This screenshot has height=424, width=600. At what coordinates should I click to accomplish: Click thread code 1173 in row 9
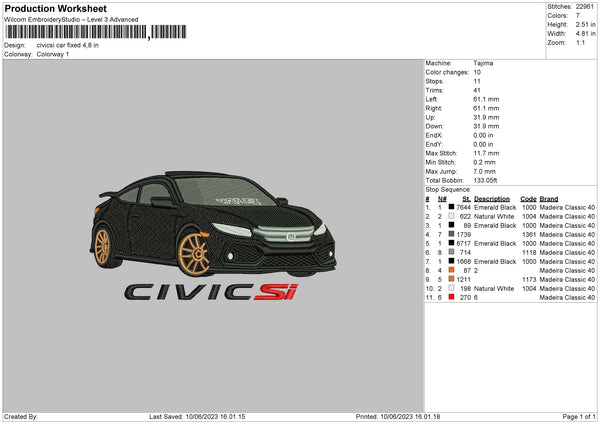click(529, 279)
